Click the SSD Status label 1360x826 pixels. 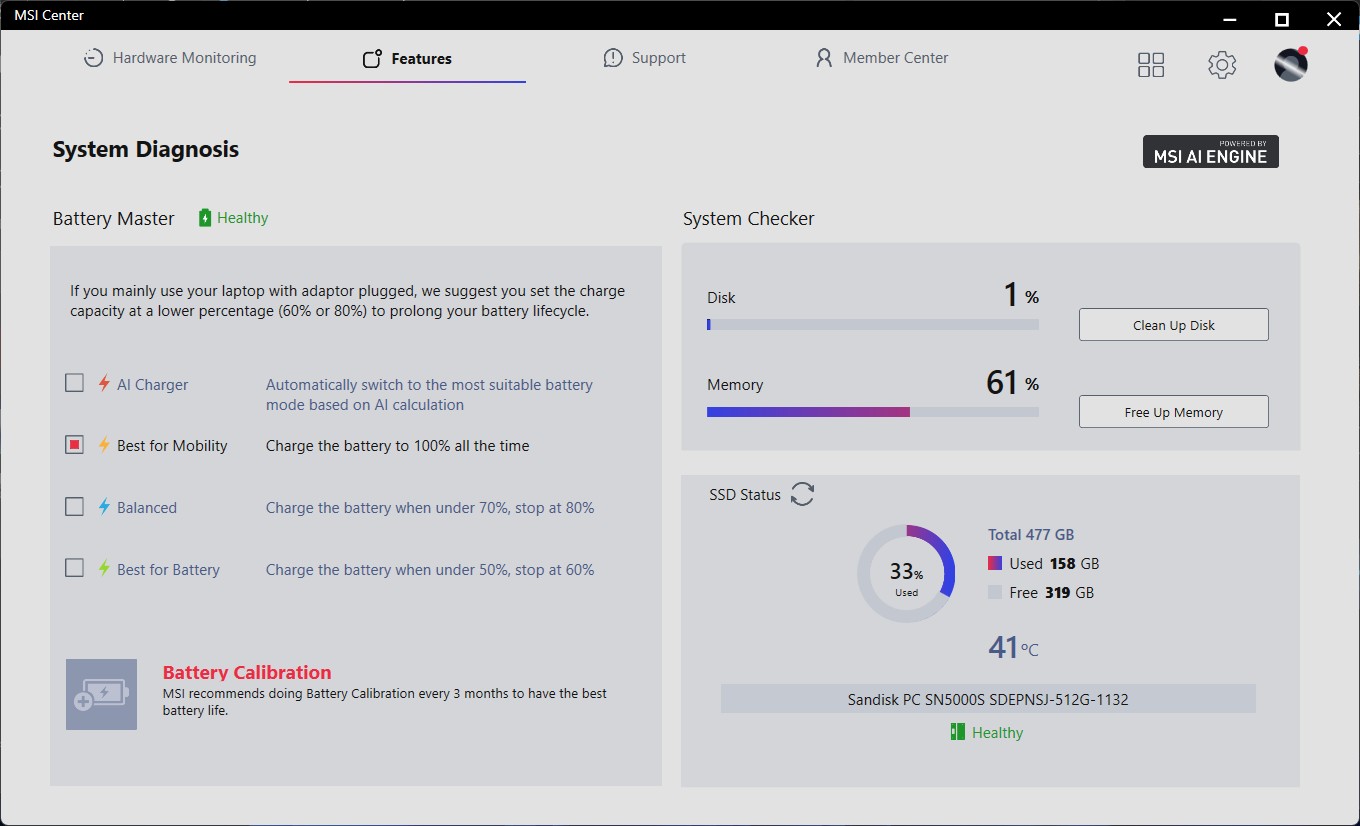pos(745,494)
